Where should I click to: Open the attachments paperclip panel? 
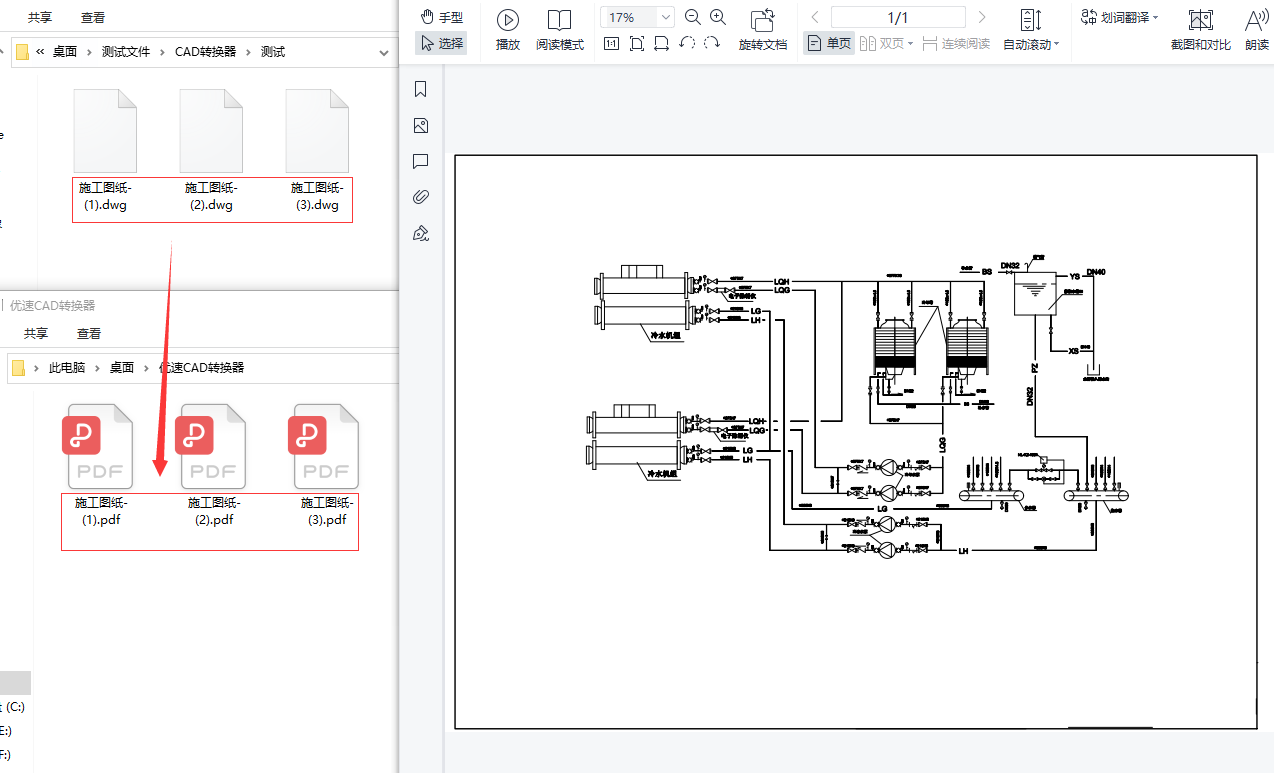point(421,197)
